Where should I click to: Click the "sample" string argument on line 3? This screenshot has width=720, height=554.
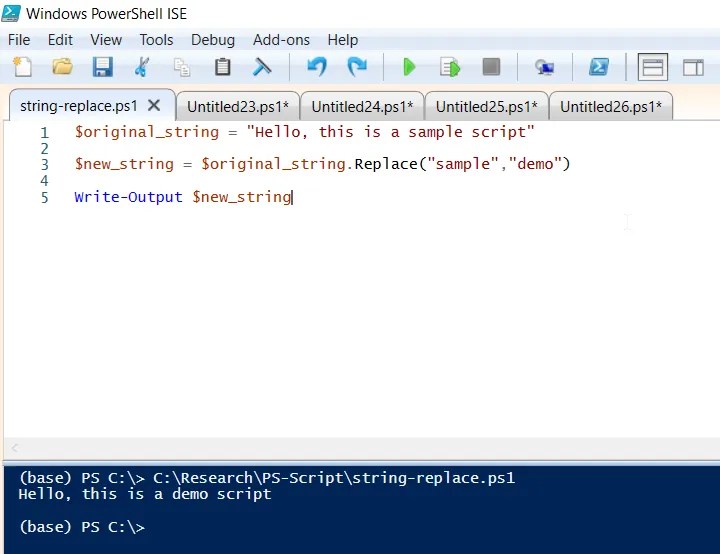click(x=463, y=164)
